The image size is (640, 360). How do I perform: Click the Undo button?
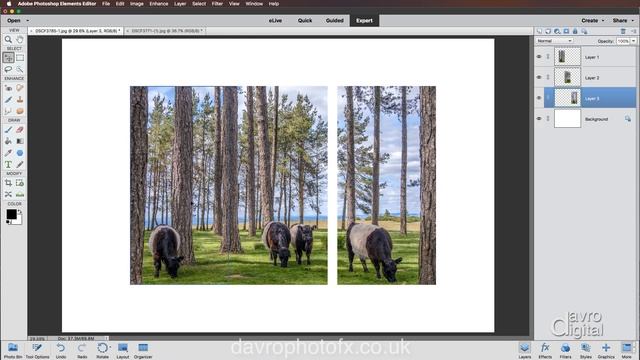(x=61, y=351)
